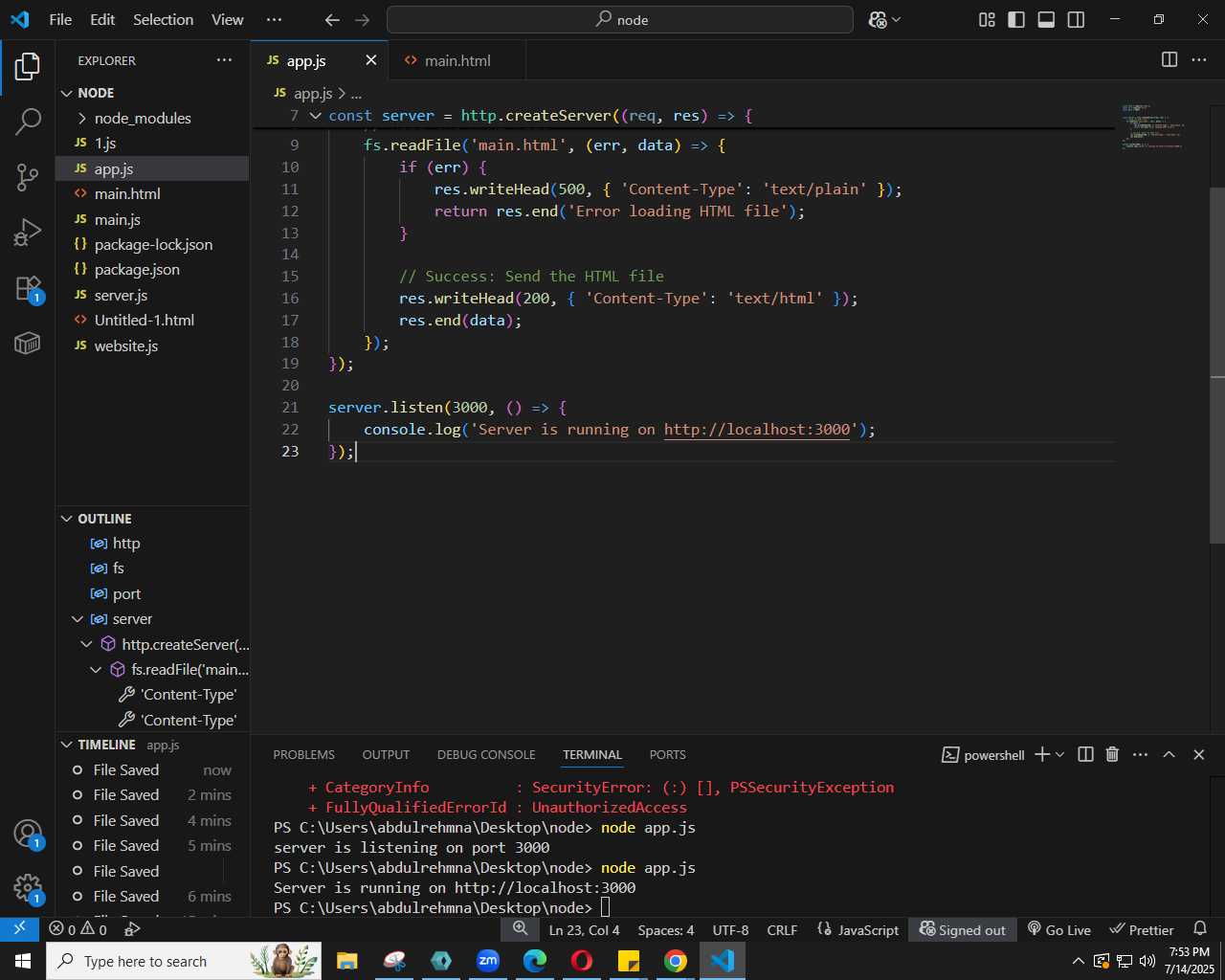The height and width of the screenshot is (980, 1225).
Task: Open Run and Debug view
Action: 28,233
